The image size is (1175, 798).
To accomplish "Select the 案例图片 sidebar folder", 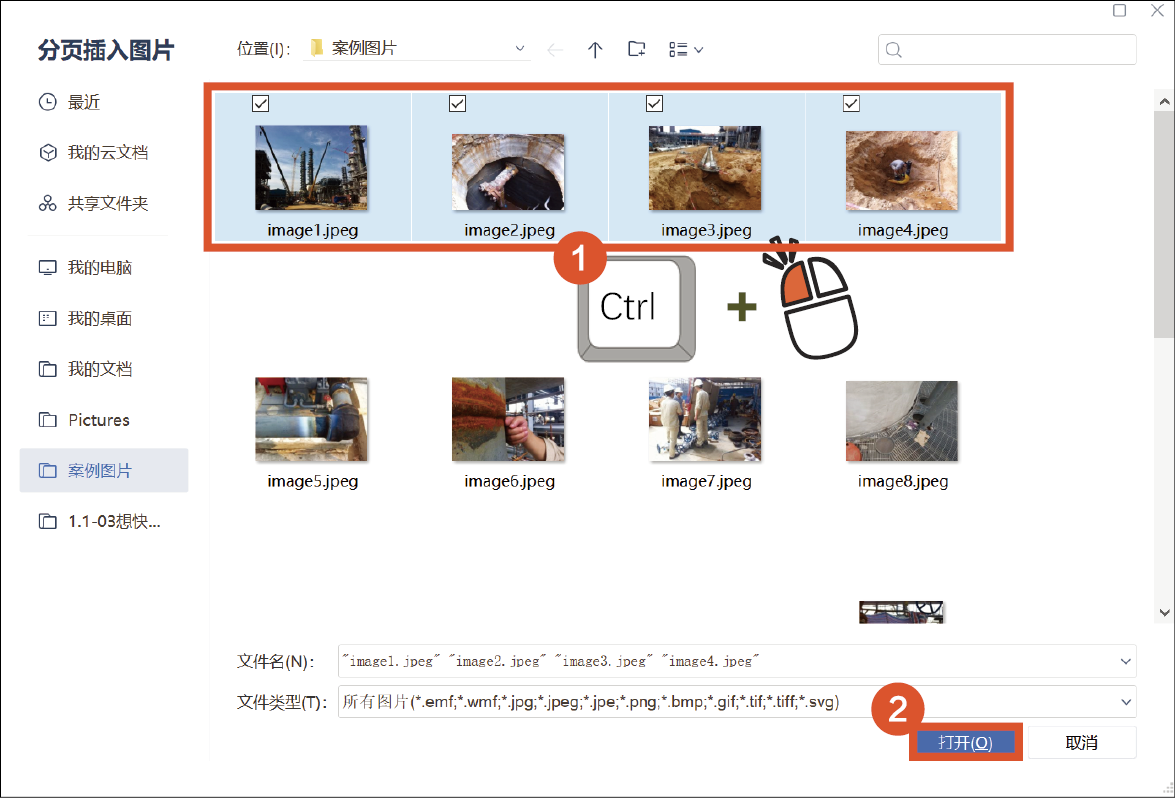I will [x=99, y=470].
